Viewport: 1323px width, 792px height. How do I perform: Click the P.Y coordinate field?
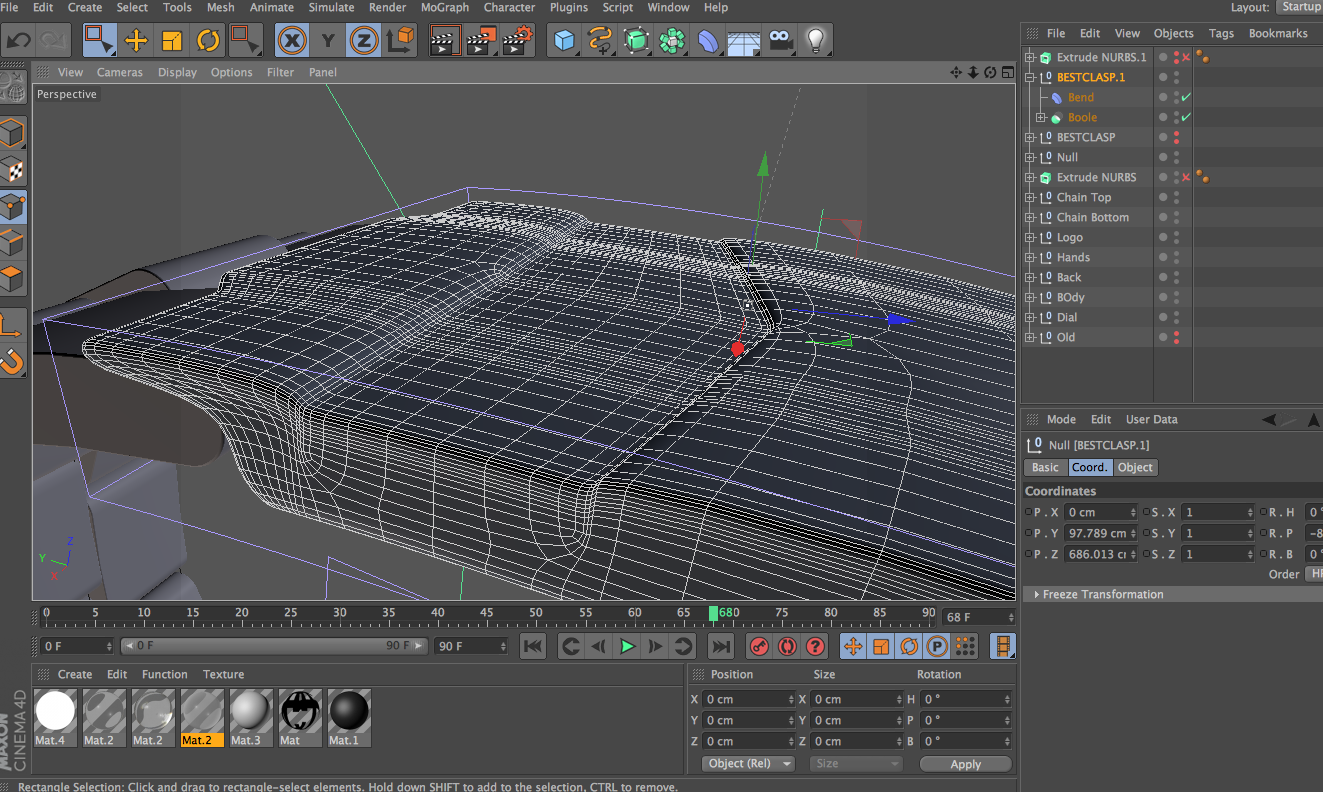(x=1101, y=533)
